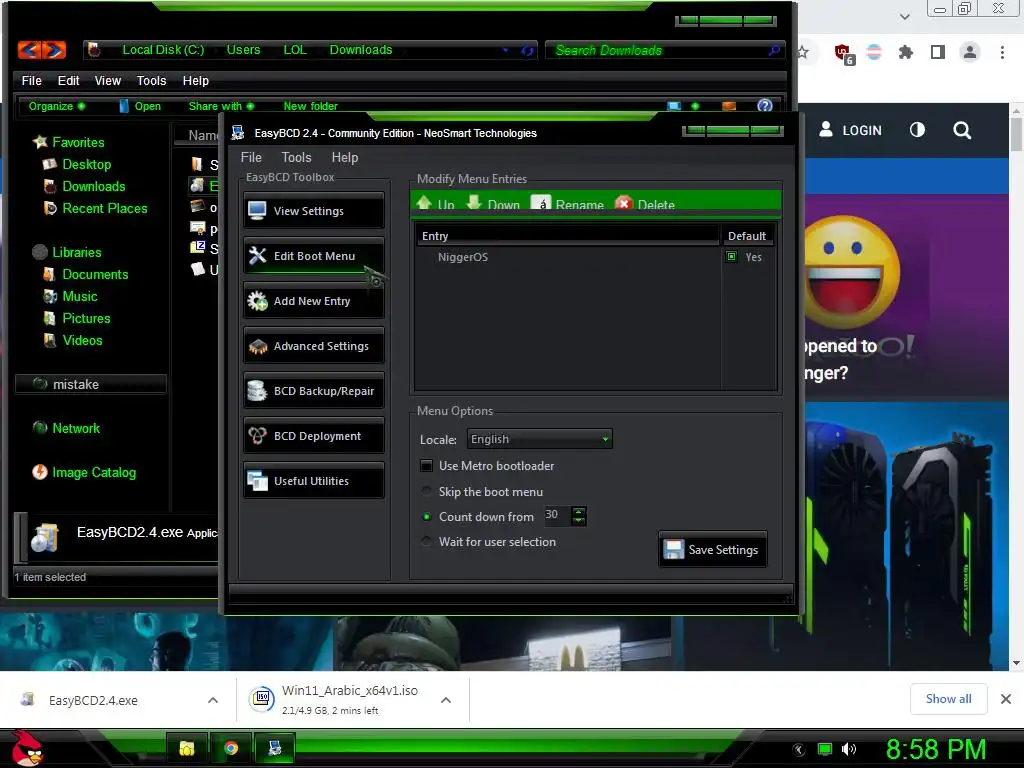Bookmark this page with Chrome star
Viewport: 1024px width, 768px height.
802,52
